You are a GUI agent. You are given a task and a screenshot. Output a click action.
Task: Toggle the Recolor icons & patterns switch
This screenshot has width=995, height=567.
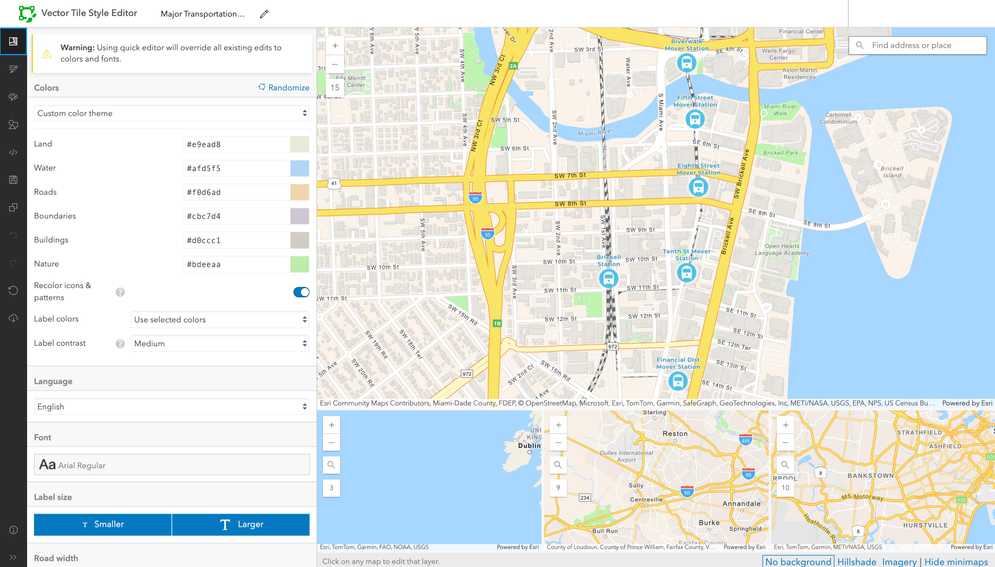coord(300,292)
